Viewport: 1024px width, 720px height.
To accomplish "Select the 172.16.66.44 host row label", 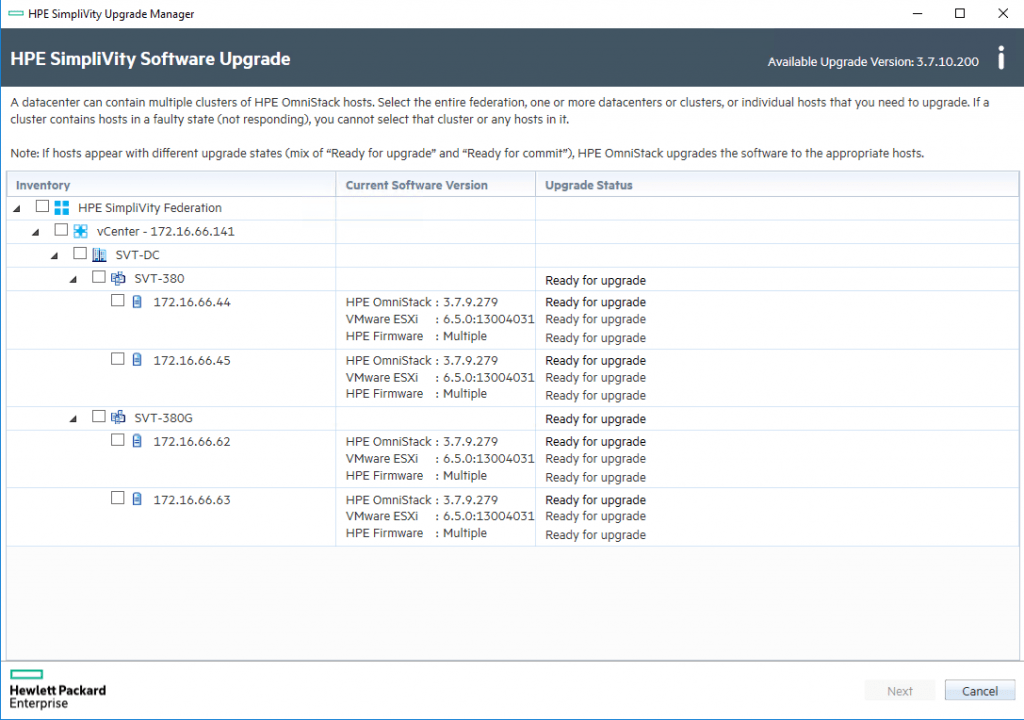I will pyautogui.click(x=192, y=302).
